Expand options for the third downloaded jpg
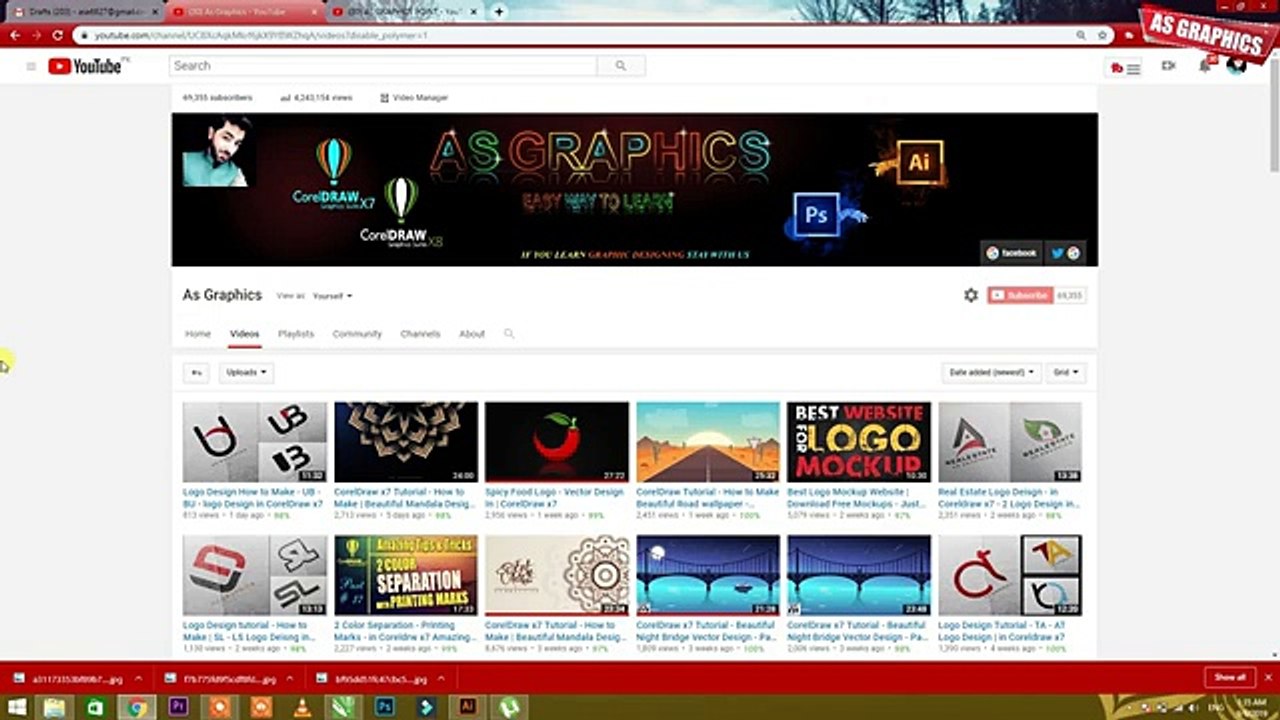 [442, 678]
